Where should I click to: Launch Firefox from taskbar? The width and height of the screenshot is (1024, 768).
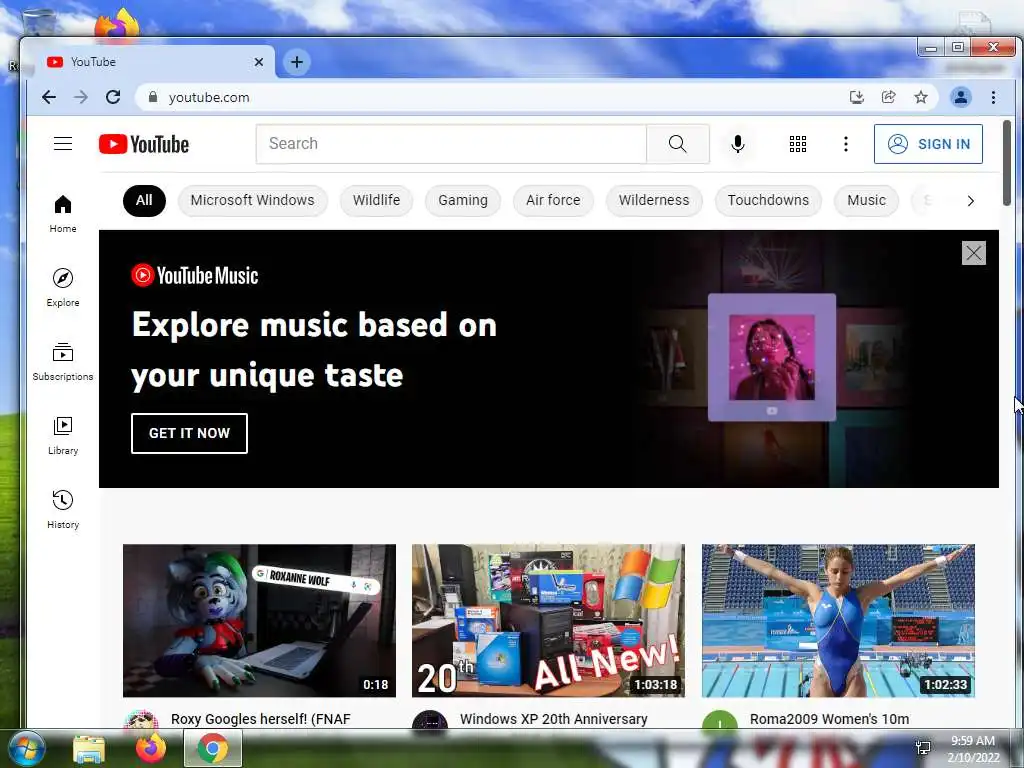tap(150, 748)
